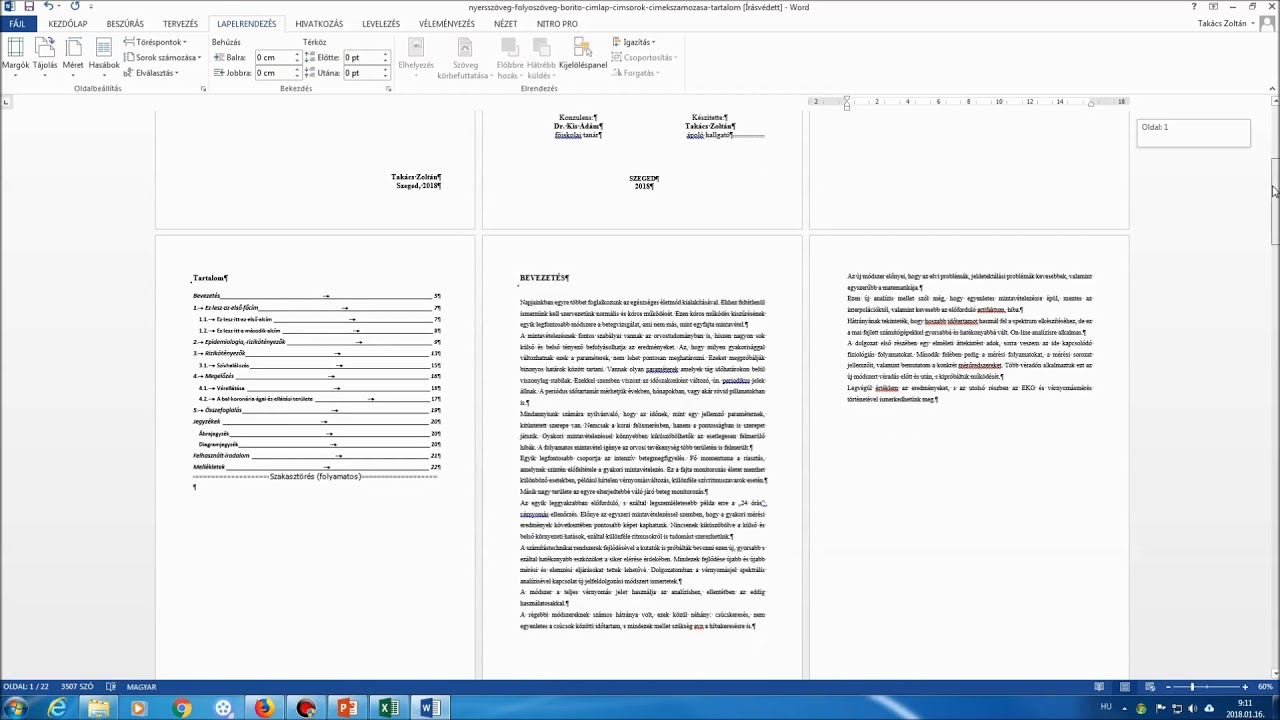
Task: Click the word count 3507 SZÓ
Action: click(76, 687)
